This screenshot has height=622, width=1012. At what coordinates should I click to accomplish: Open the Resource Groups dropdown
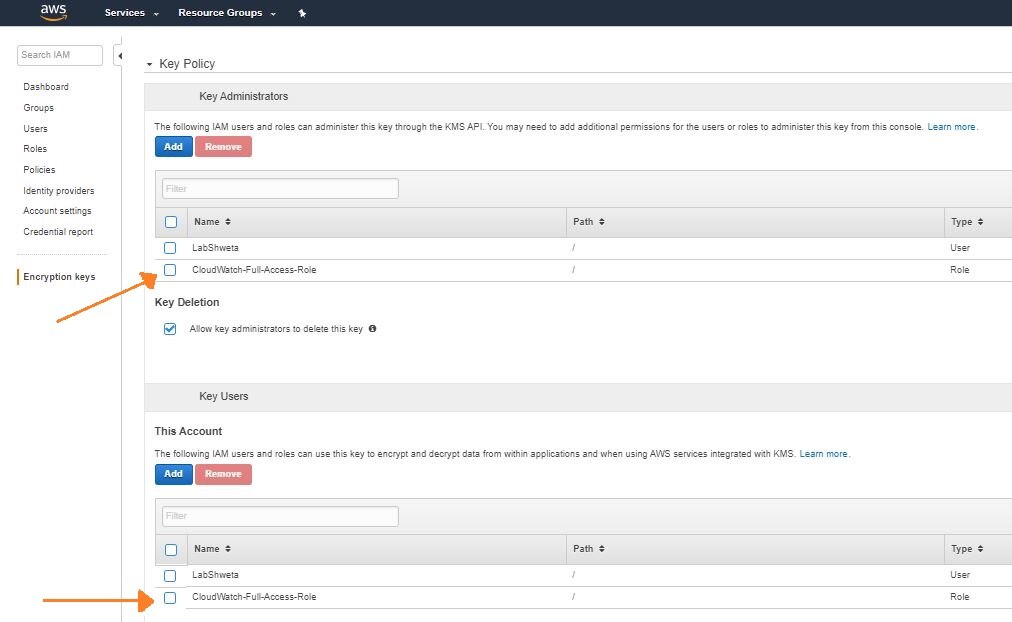[226, 13]
